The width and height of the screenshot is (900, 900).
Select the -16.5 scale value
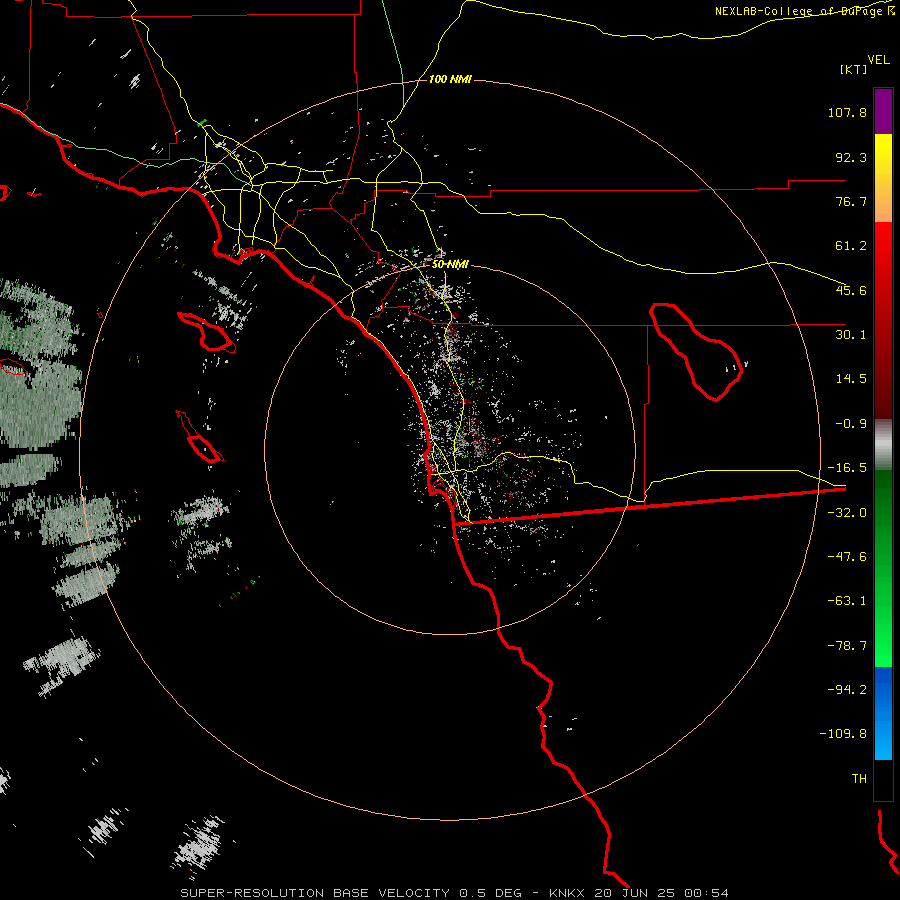(x=847, y=468)
